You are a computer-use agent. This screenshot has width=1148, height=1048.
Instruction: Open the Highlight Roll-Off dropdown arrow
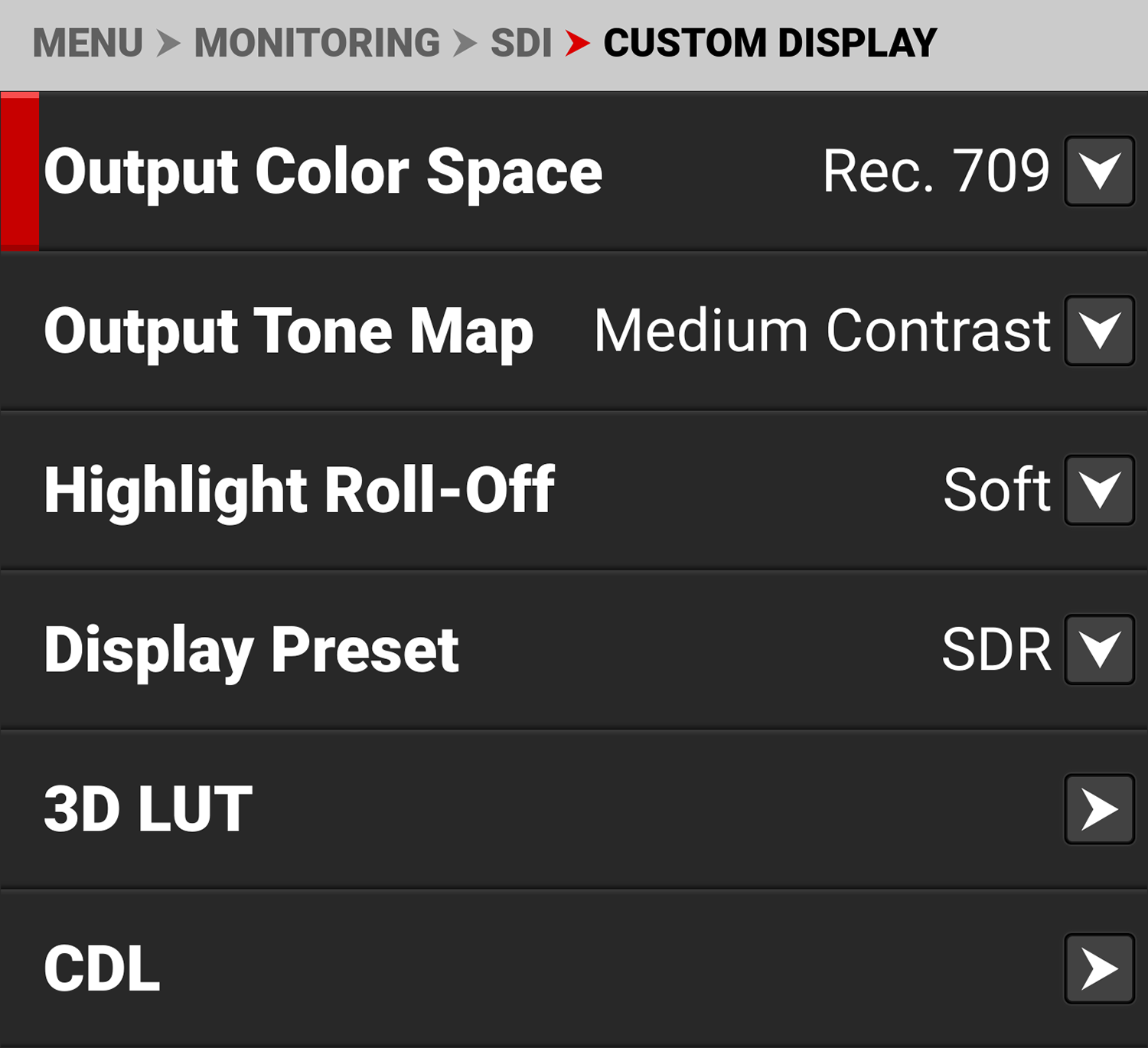click(1099, 490)
